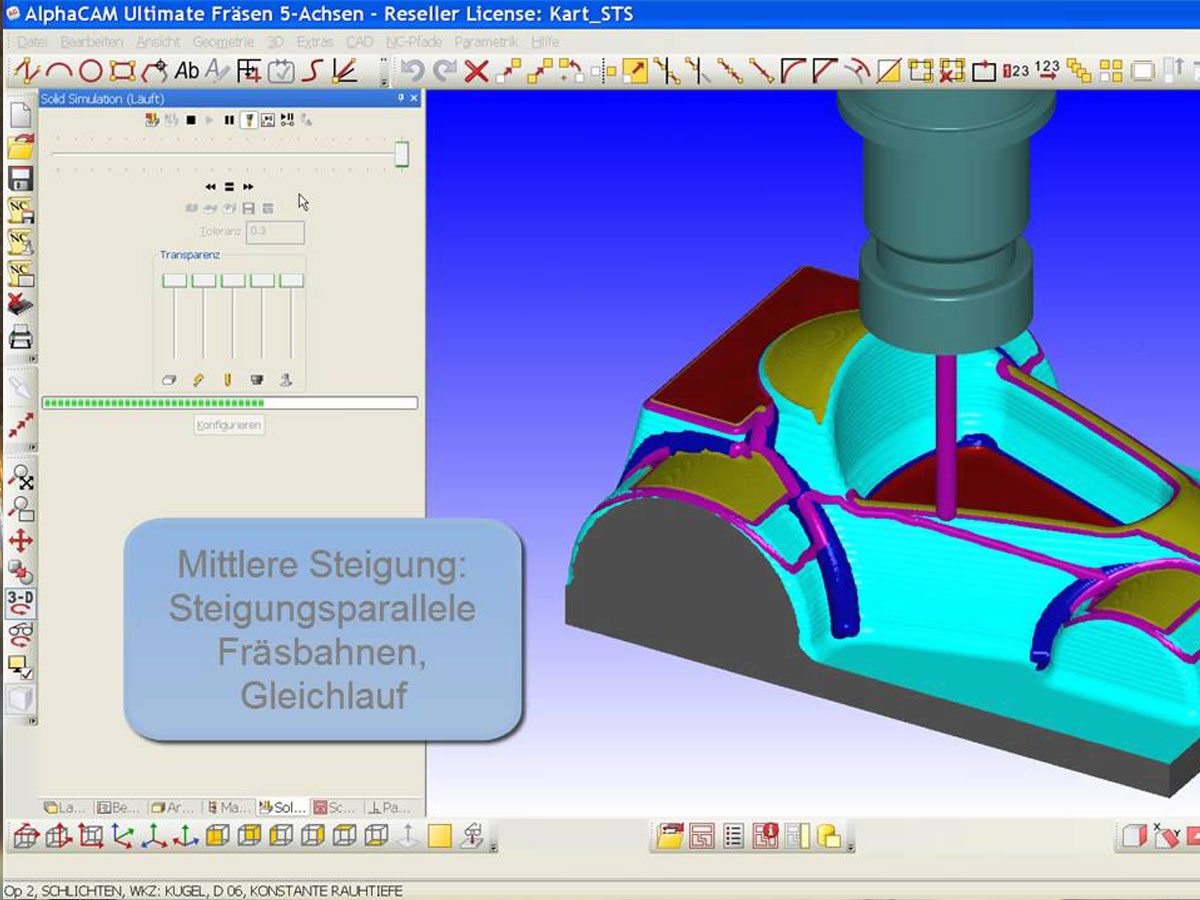Switch to the Be... tab
1200x900 pixels.
[x=119, y=807]
